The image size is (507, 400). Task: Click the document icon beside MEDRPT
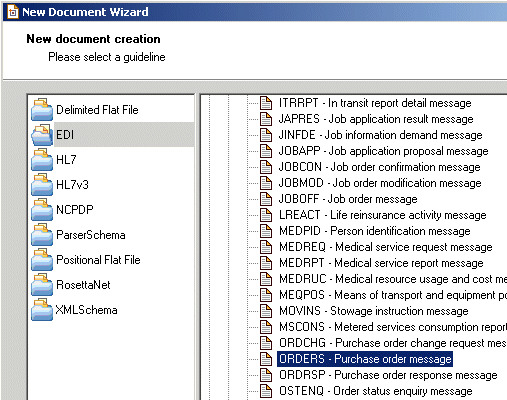point(266,263)
